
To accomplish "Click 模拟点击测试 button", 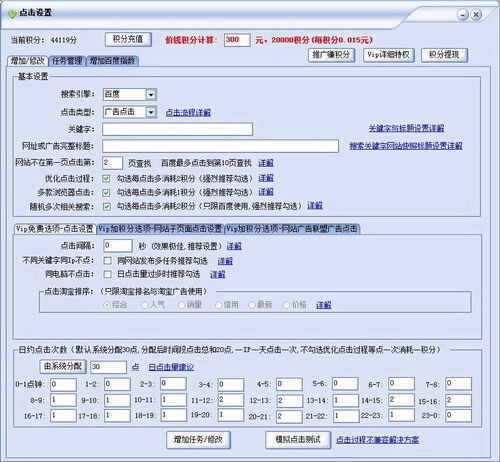I will click(x=298, y=440).
